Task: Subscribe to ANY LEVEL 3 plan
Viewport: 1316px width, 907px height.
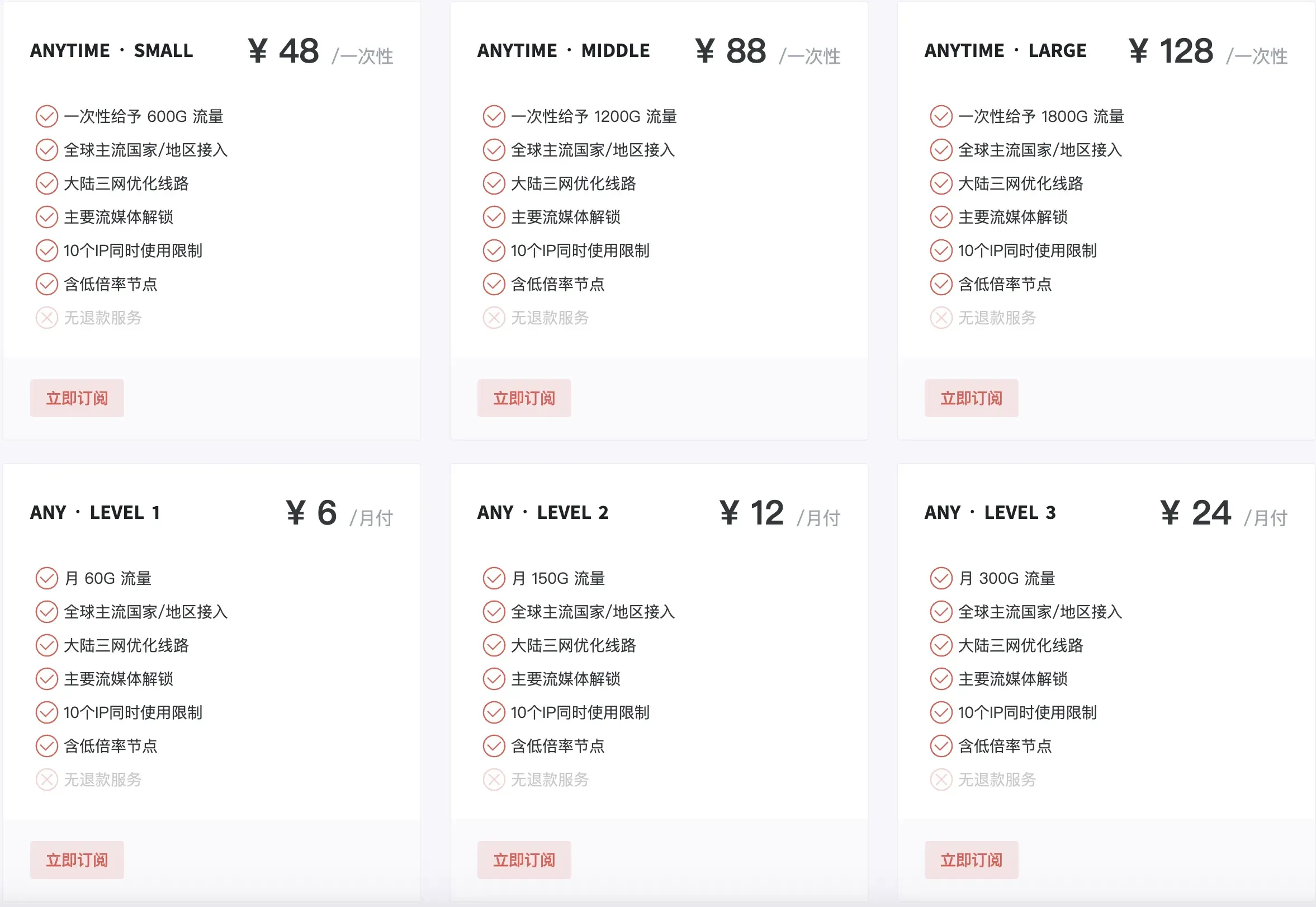Action: [971, 860]
